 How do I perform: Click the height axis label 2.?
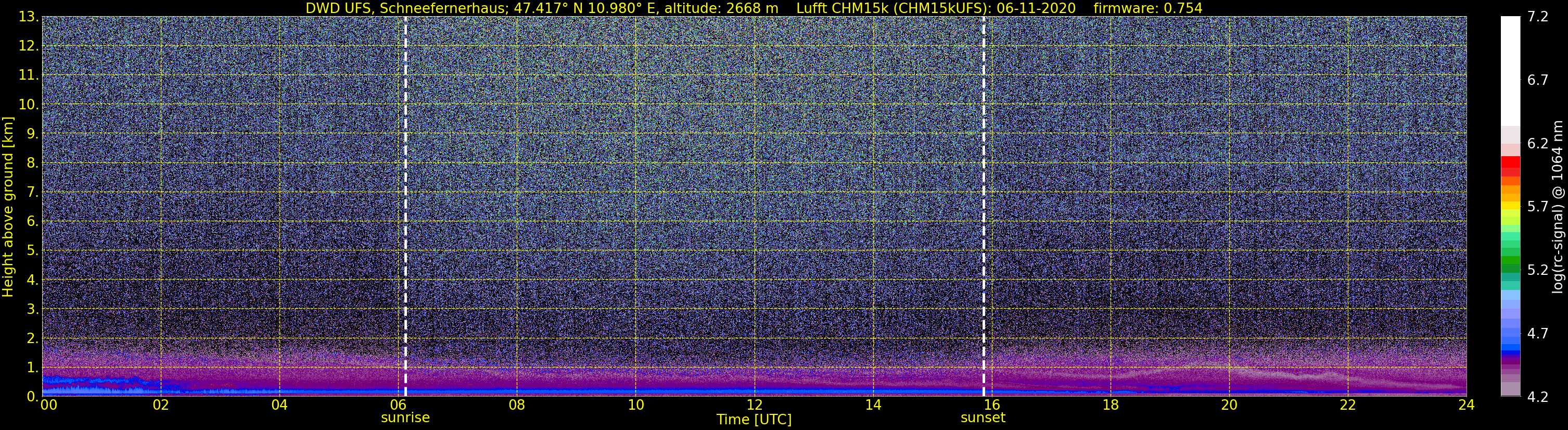[33, 338]
